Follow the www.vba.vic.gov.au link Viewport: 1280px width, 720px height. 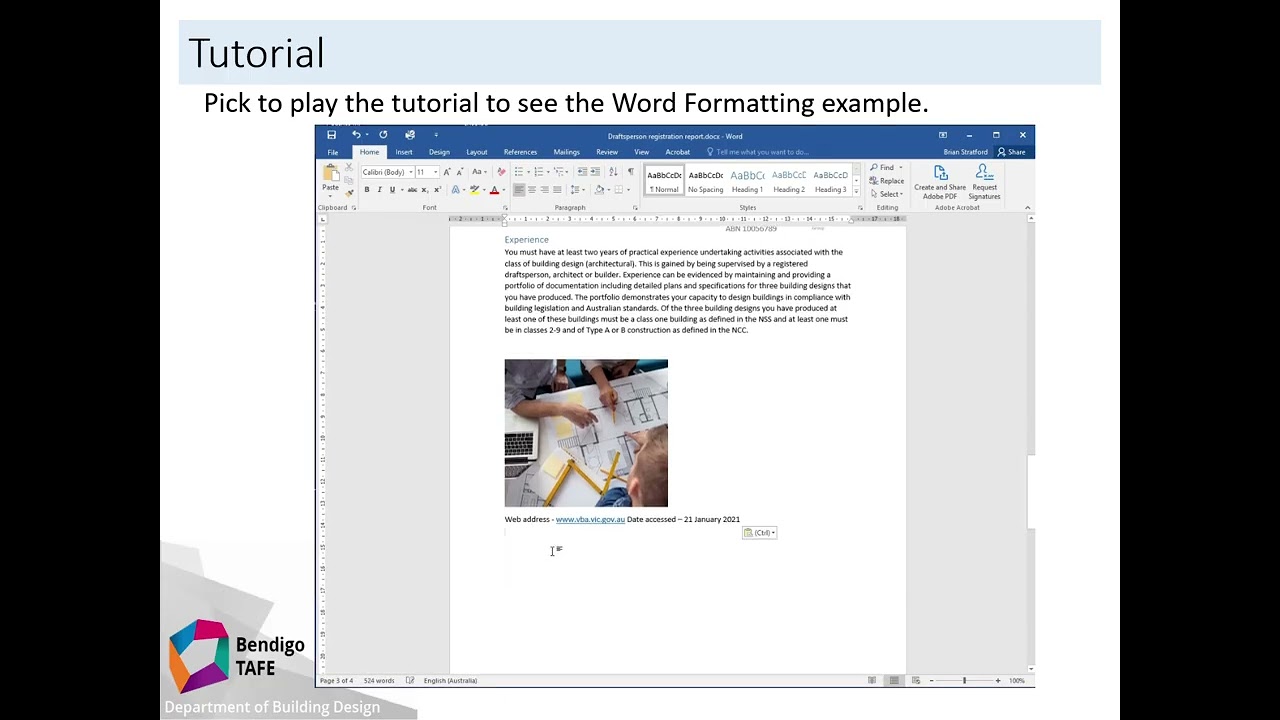click(x=590, y=520)
